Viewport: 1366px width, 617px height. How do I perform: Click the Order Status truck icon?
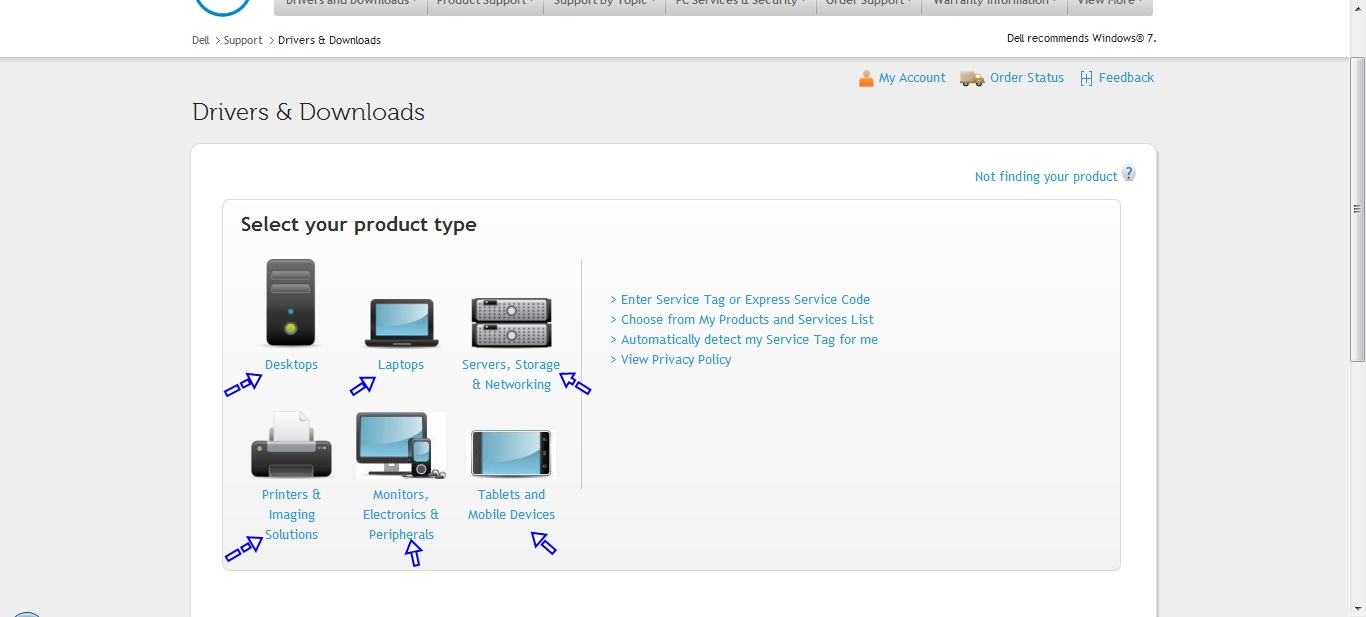(x=972, y=78)
